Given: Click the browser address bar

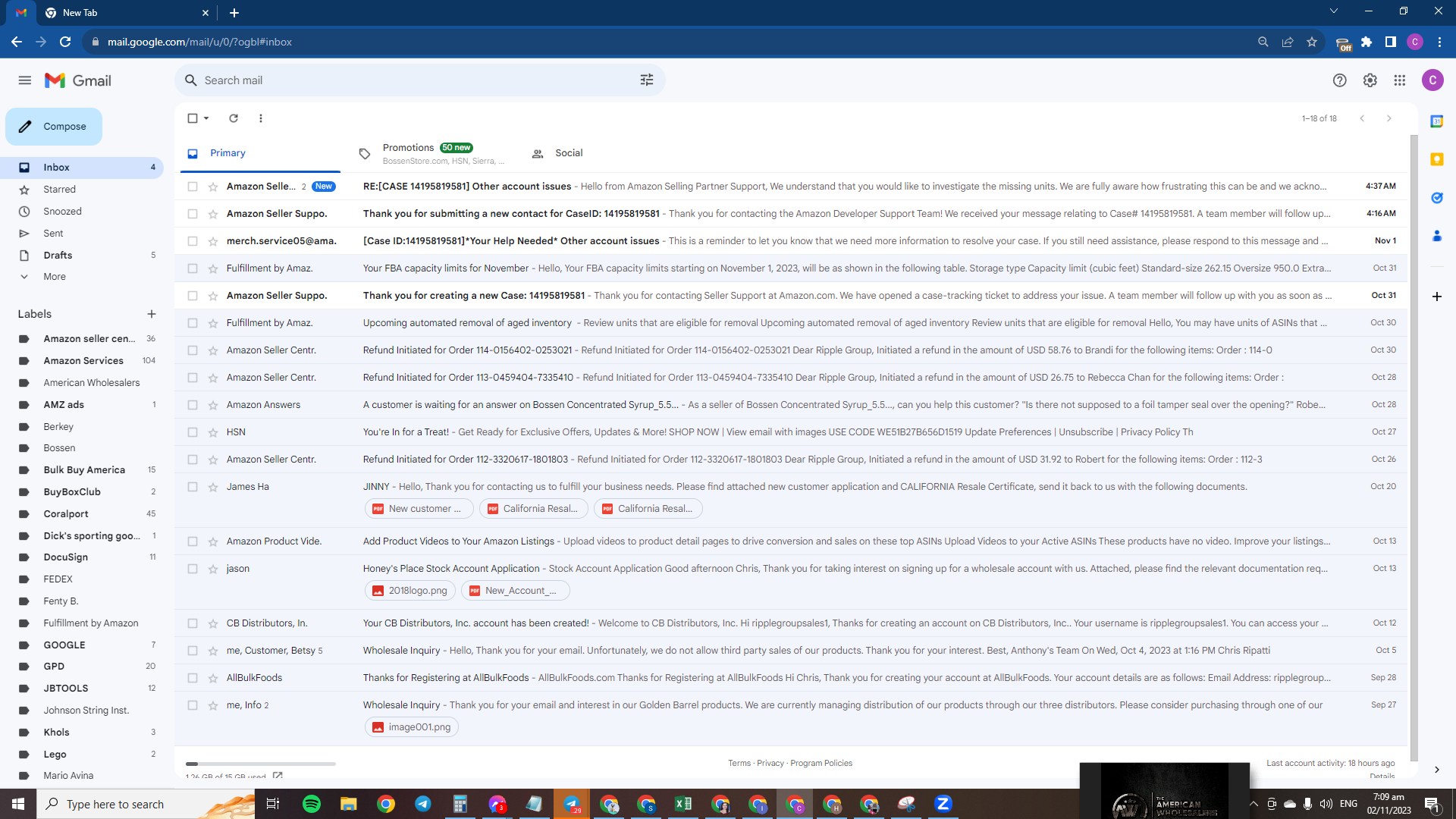Looking at the screenshot, I should click(x=667, y=42).
